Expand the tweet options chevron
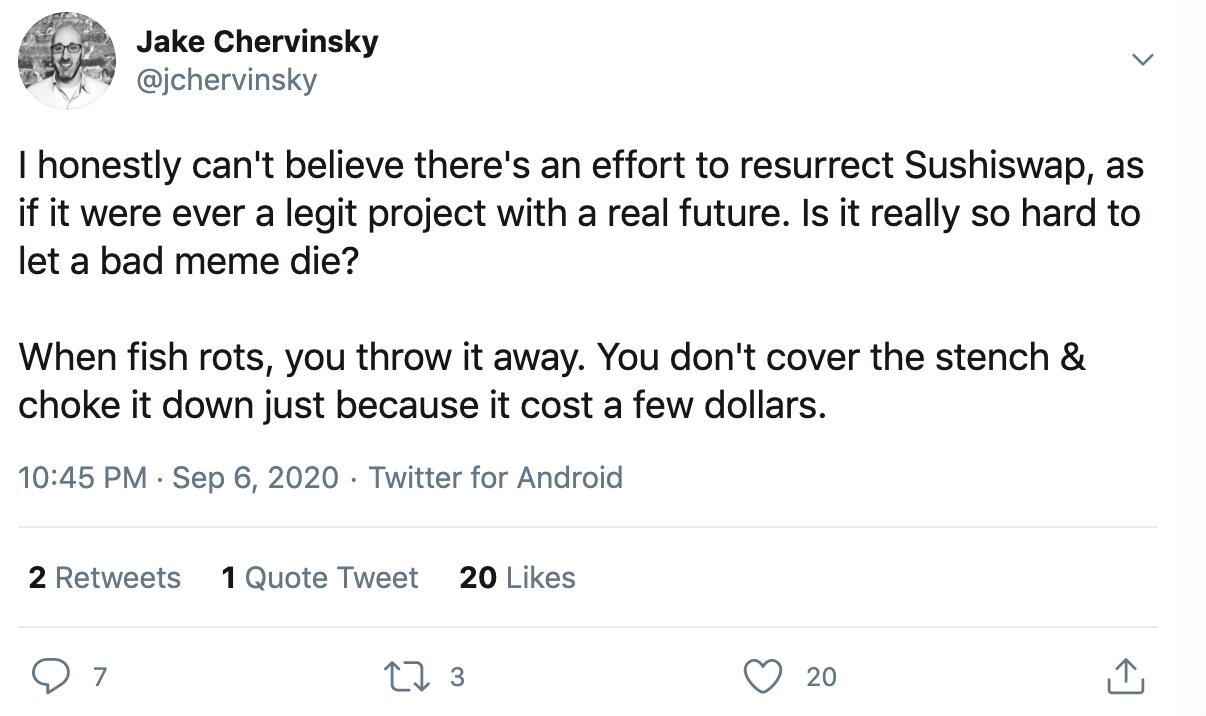The width and height of the screenshot is (1206, 716). [1142, 60]
